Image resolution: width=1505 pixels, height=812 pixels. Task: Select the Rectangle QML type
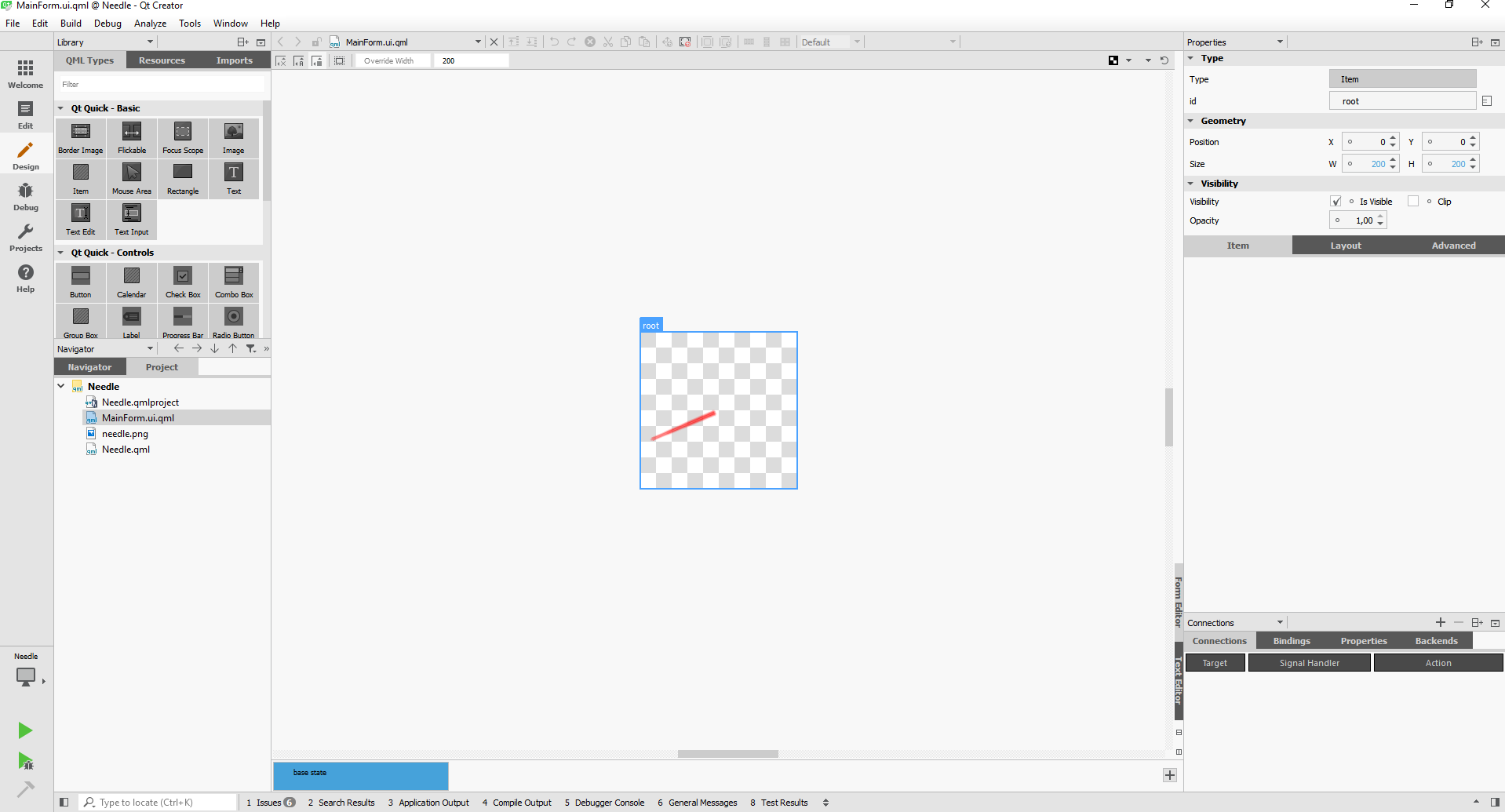[183, 178]
